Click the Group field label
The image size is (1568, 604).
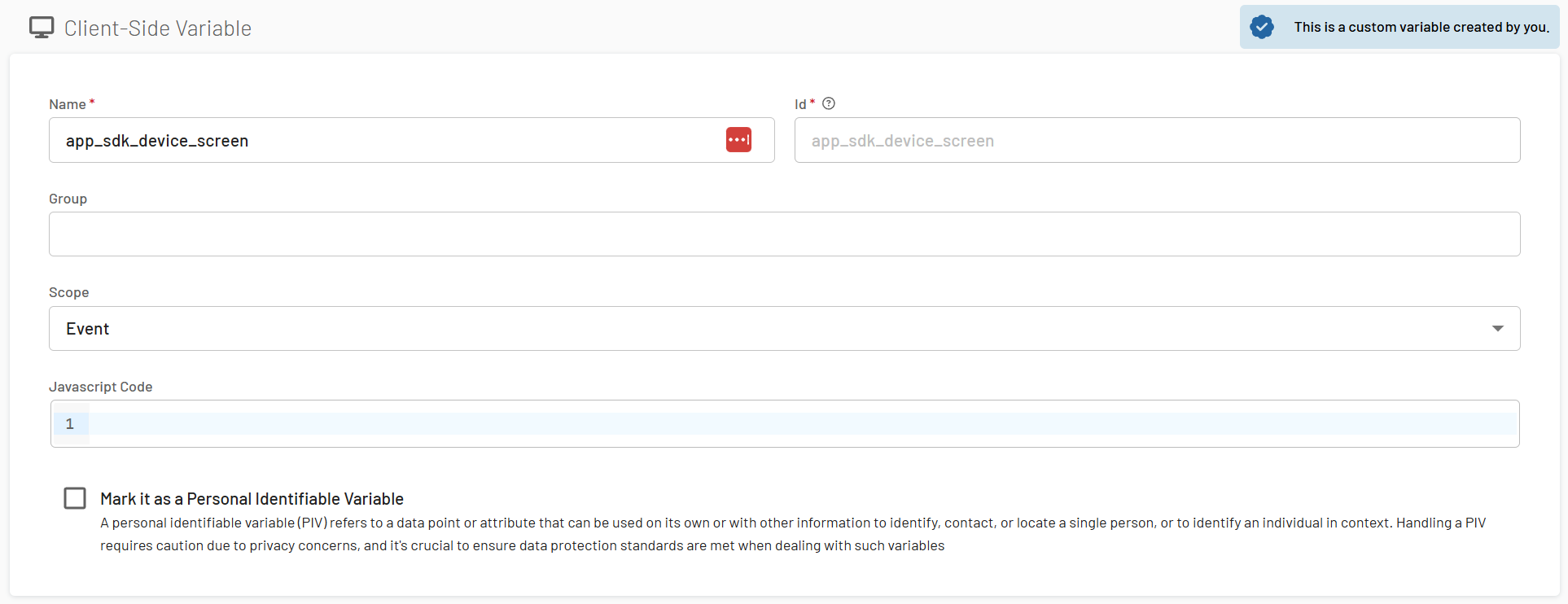pyautogui.click(x=68, y=199)
